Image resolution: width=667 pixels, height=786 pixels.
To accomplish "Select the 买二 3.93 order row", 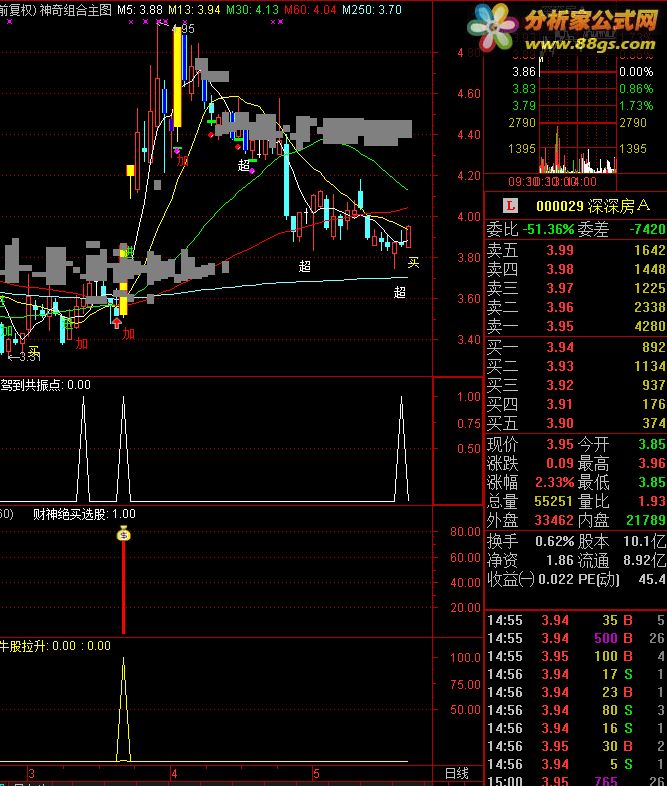I will (576, 366).
